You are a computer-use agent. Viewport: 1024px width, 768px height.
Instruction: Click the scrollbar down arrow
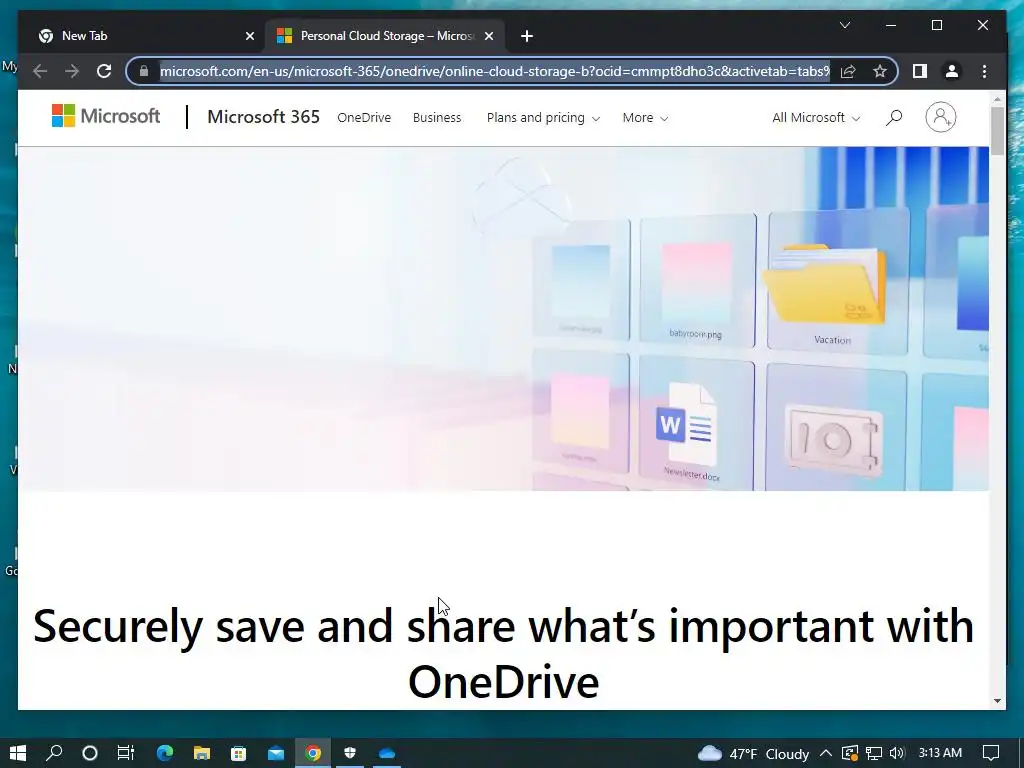997,701
